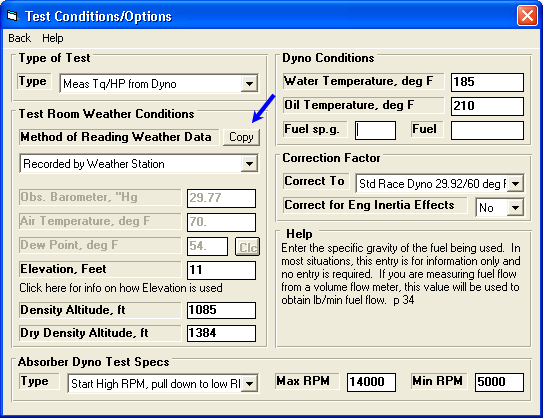Click the Oil Temperature input field
Image resolution: width=543 pixels, height=418 pixels.
(x=487, y=106)
